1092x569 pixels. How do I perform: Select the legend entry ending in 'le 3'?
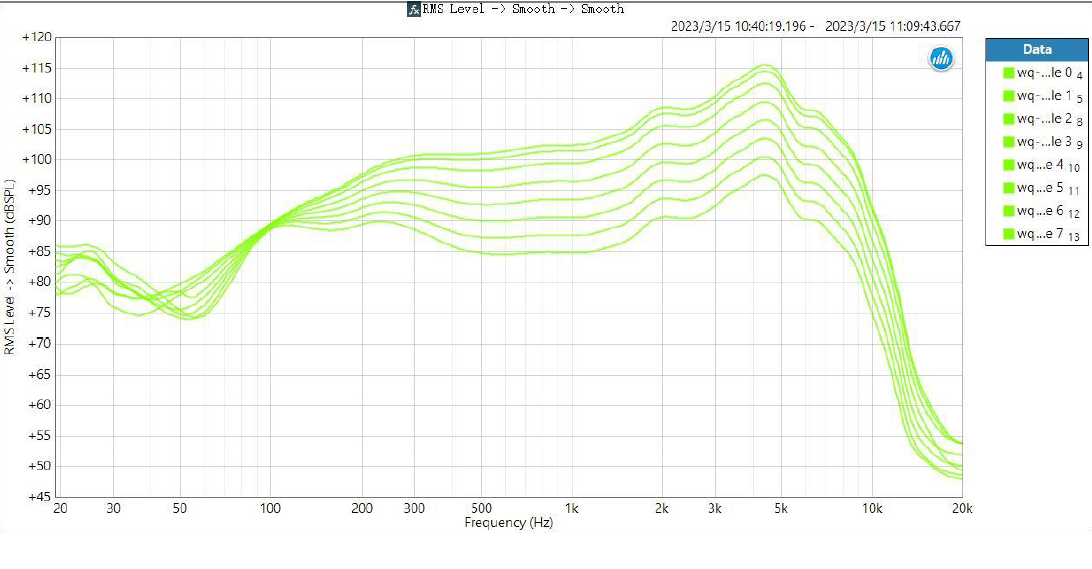[1045, 142]
